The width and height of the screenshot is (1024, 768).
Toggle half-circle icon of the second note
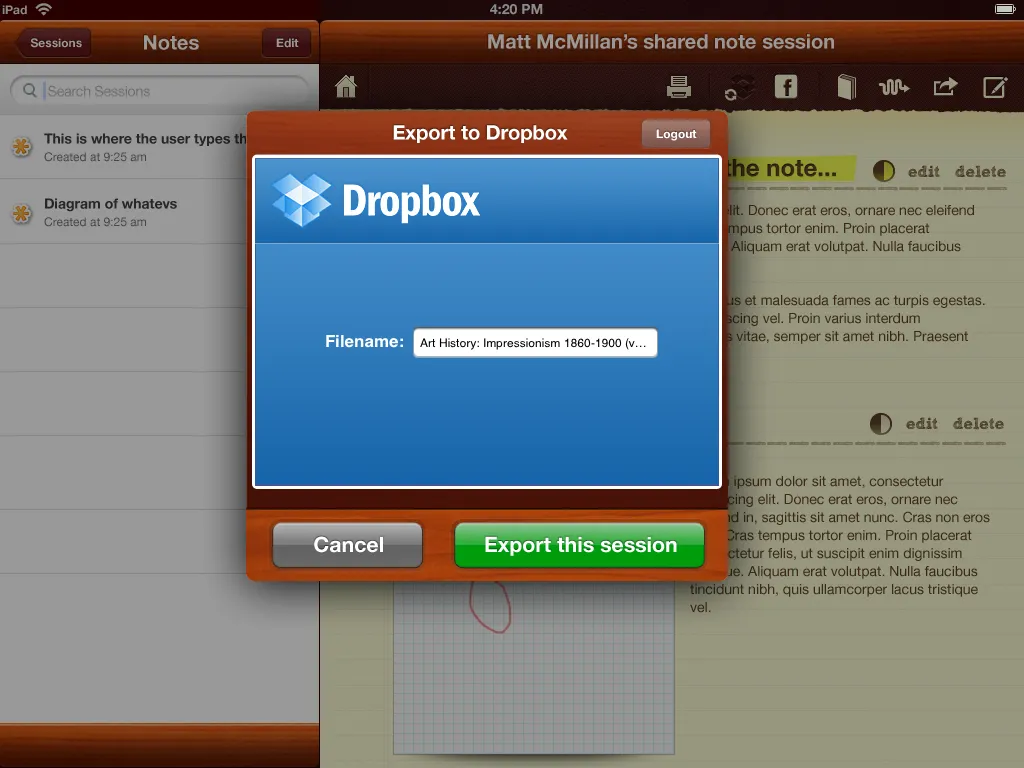pos(880,423)
